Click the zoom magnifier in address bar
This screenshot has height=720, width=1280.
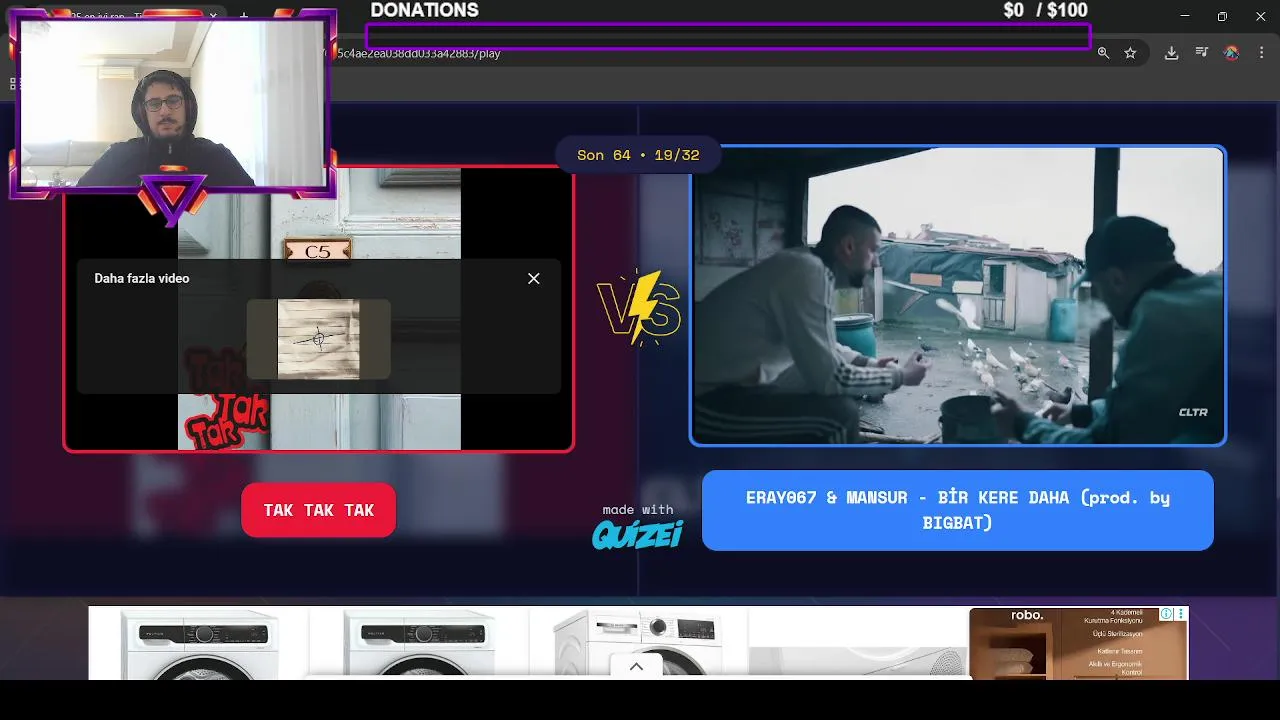1103,53
